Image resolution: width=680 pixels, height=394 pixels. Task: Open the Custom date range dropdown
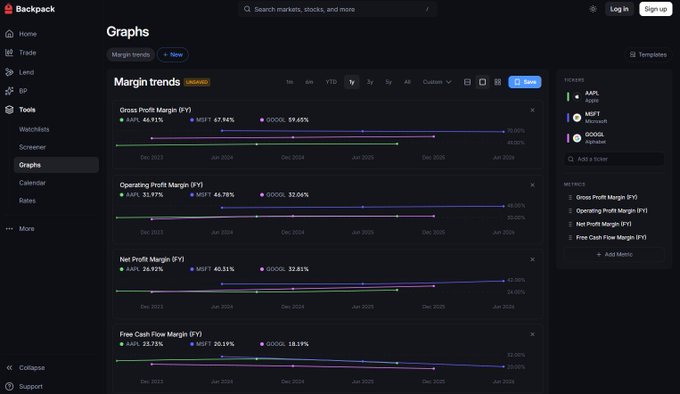point(437,82)
